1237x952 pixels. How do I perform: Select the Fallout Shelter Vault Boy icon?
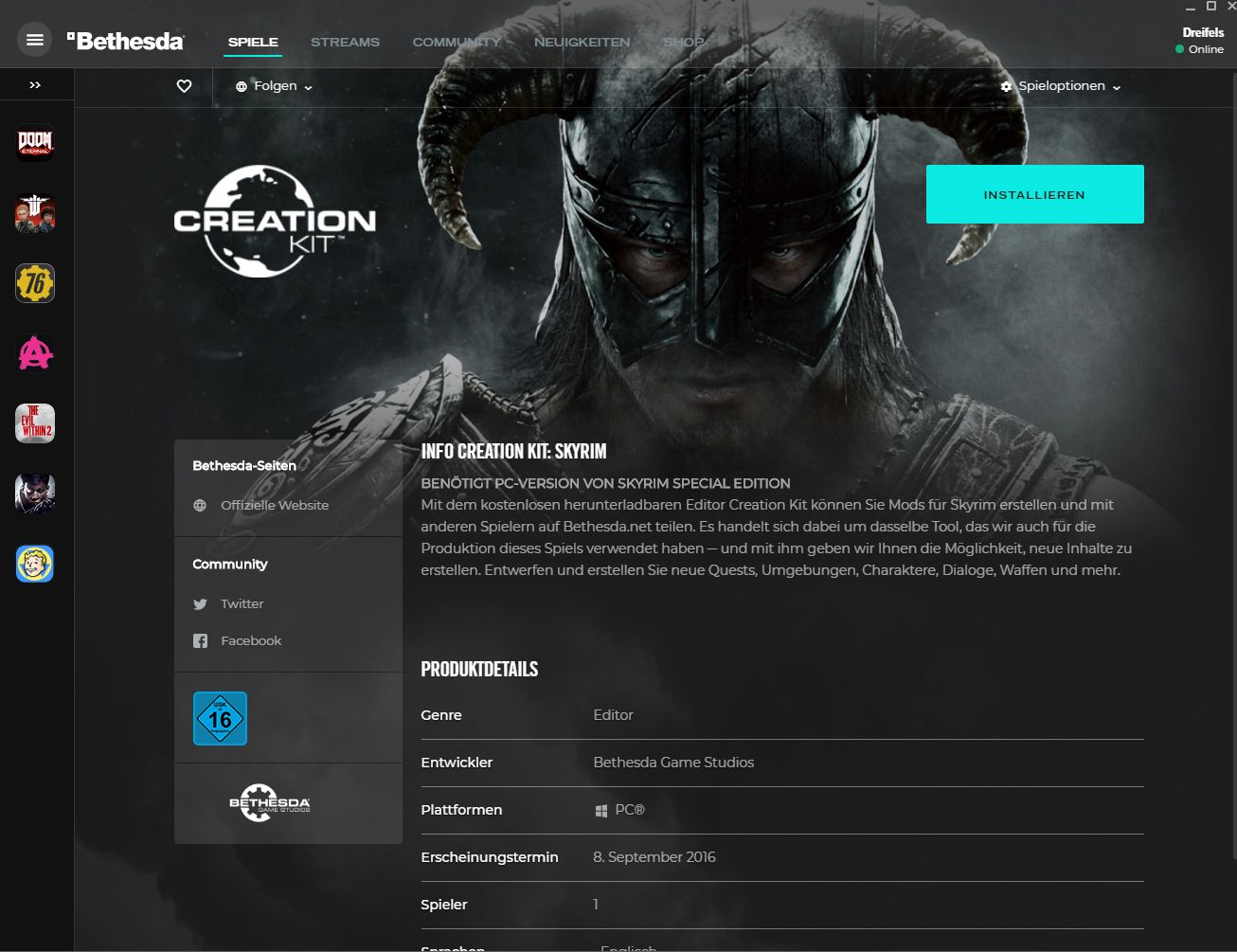click(35, 564)
